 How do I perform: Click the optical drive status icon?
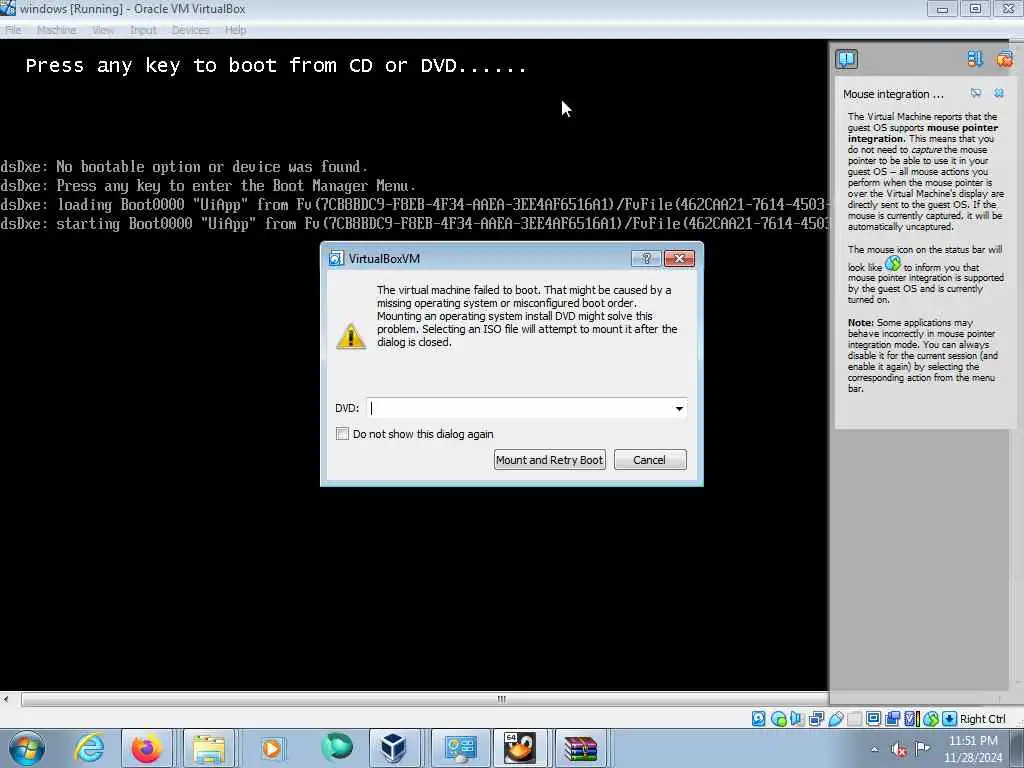pos(778,719)
